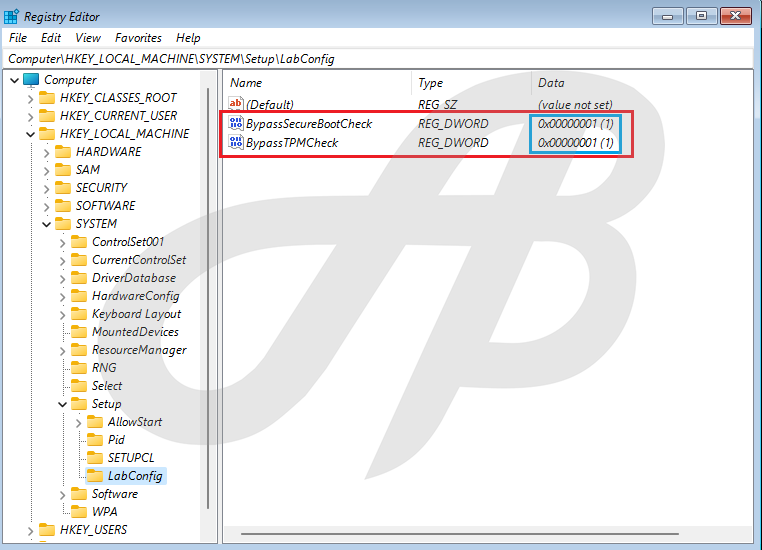Select the SETUPCL key label
The height and width of the screenshot is (550, 762).
[x=131, y=458]
